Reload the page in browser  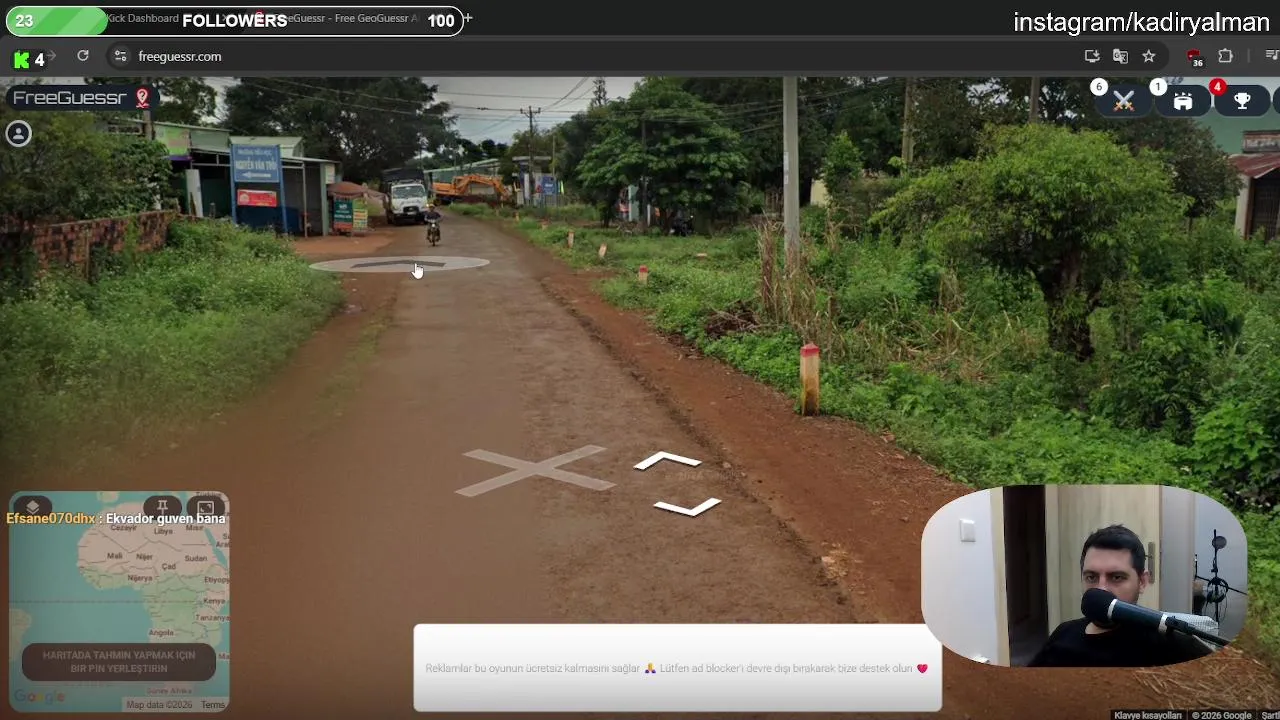pos(83,56)
